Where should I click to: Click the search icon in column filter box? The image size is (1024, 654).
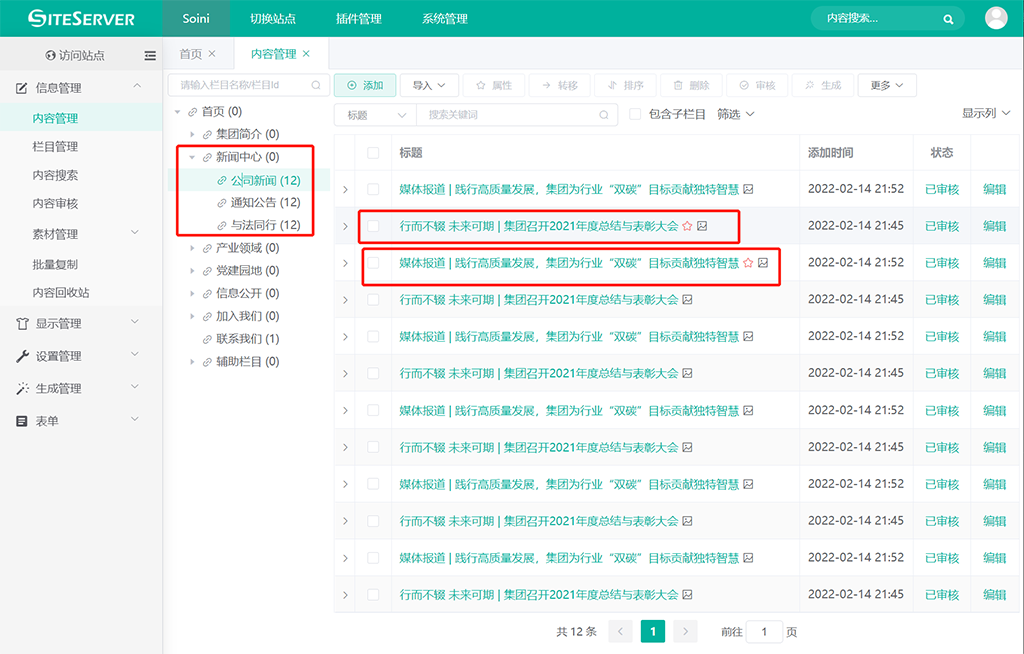[x=316, y=86]
